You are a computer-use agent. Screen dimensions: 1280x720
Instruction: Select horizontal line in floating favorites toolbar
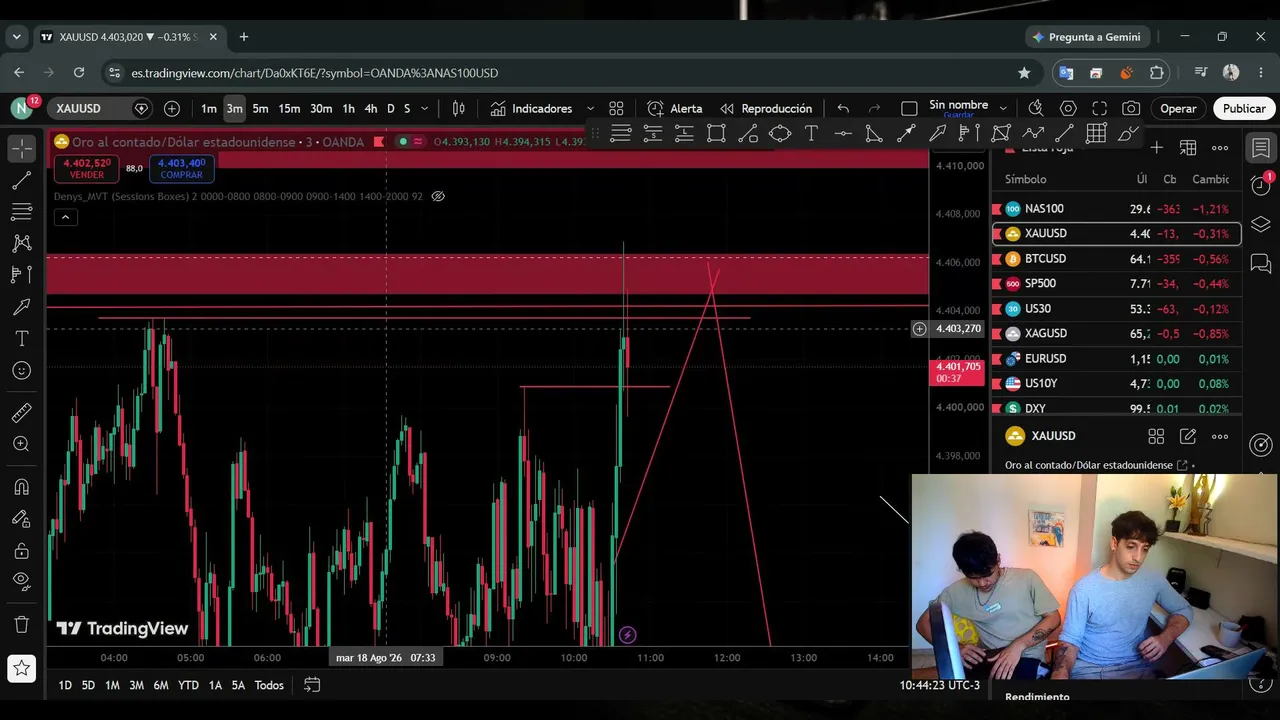pyautogui.click(x=843, y=133)
